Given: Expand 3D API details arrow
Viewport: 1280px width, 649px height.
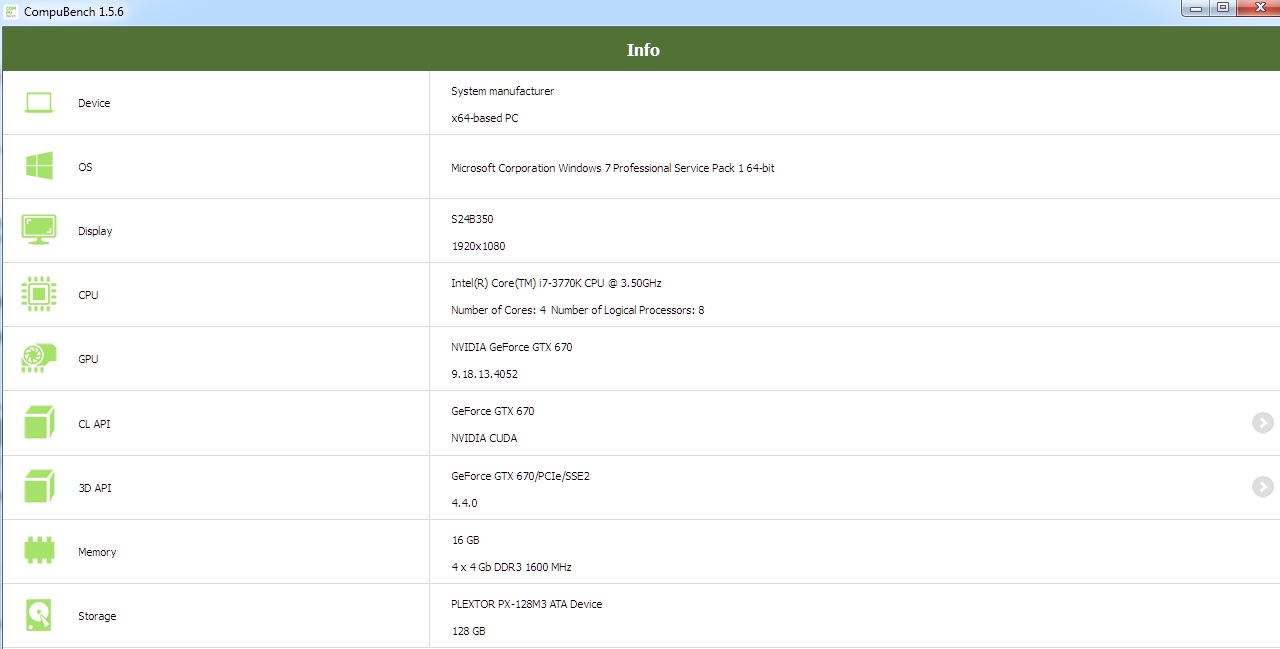Looking at the screenshot, I should pos(1262,487).
